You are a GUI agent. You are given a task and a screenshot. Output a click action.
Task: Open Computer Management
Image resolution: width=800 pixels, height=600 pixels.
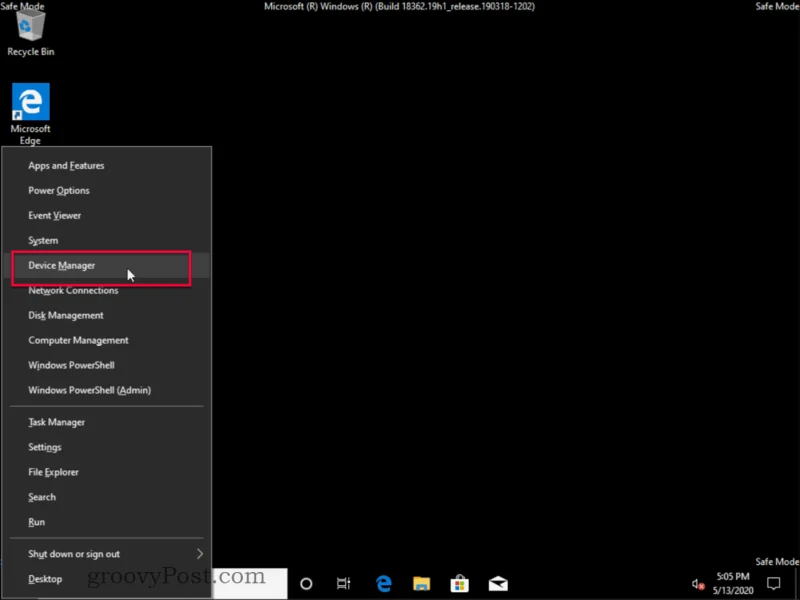(x=107, y=340)
